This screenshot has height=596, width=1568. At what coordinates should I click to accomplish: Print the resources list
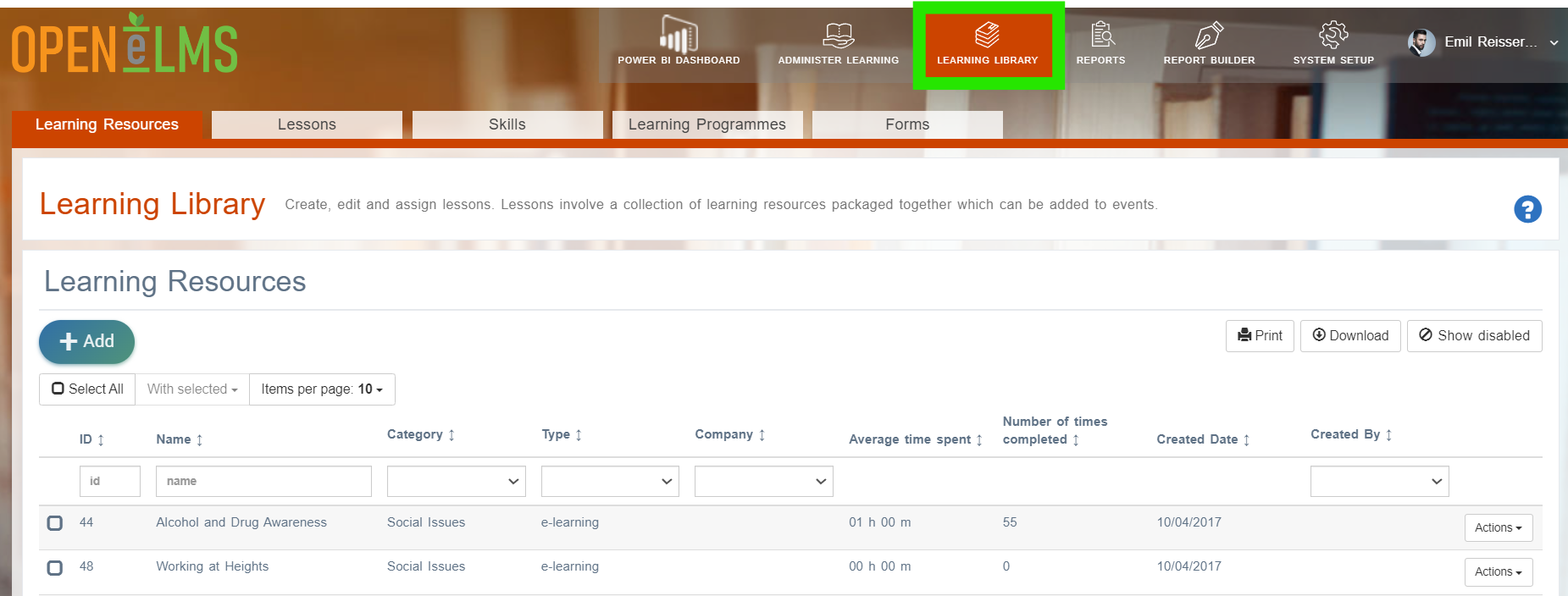1260,336
